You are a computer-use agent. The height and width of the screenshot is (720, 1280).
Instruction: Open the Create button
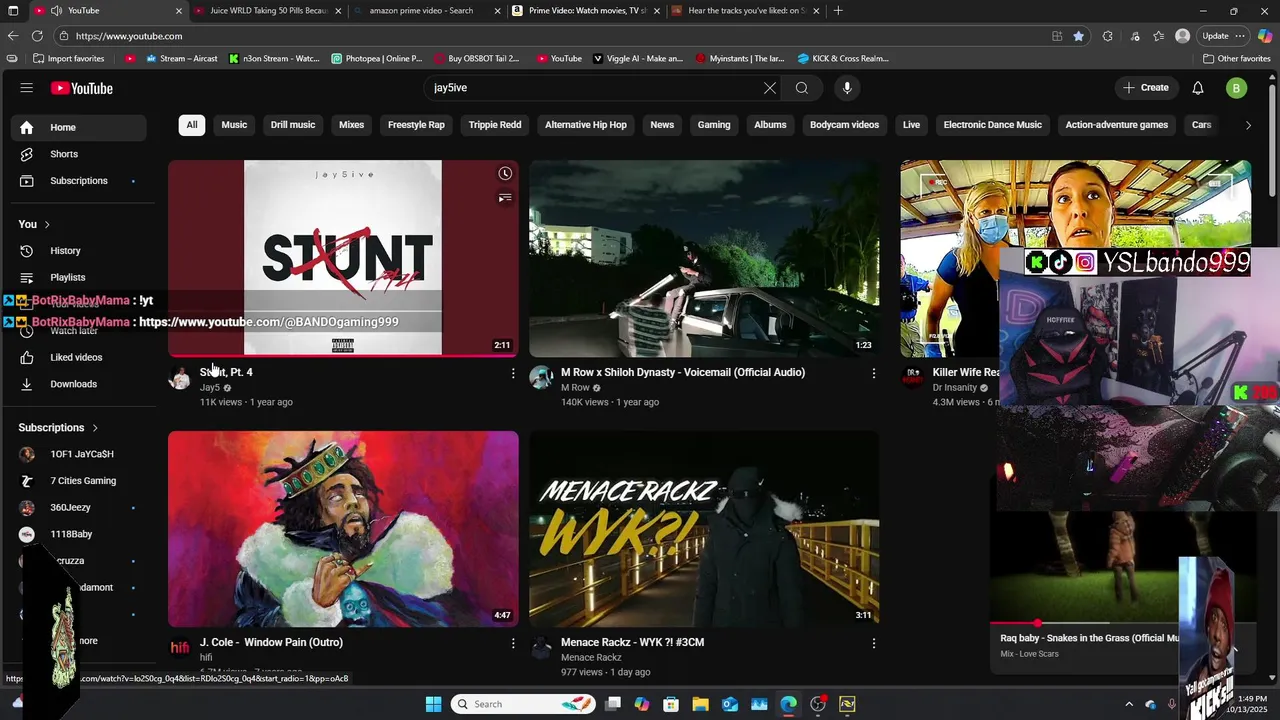[1146, 88]
